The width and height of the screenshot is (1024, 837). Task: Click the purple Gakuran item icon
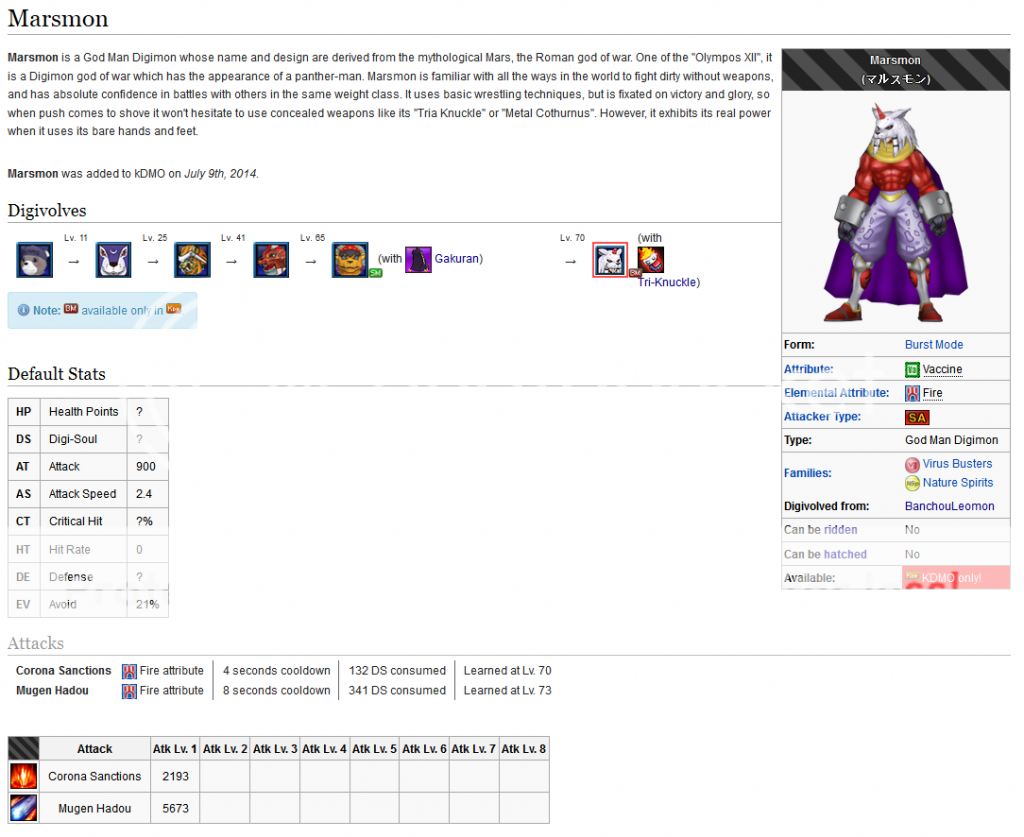418,260
